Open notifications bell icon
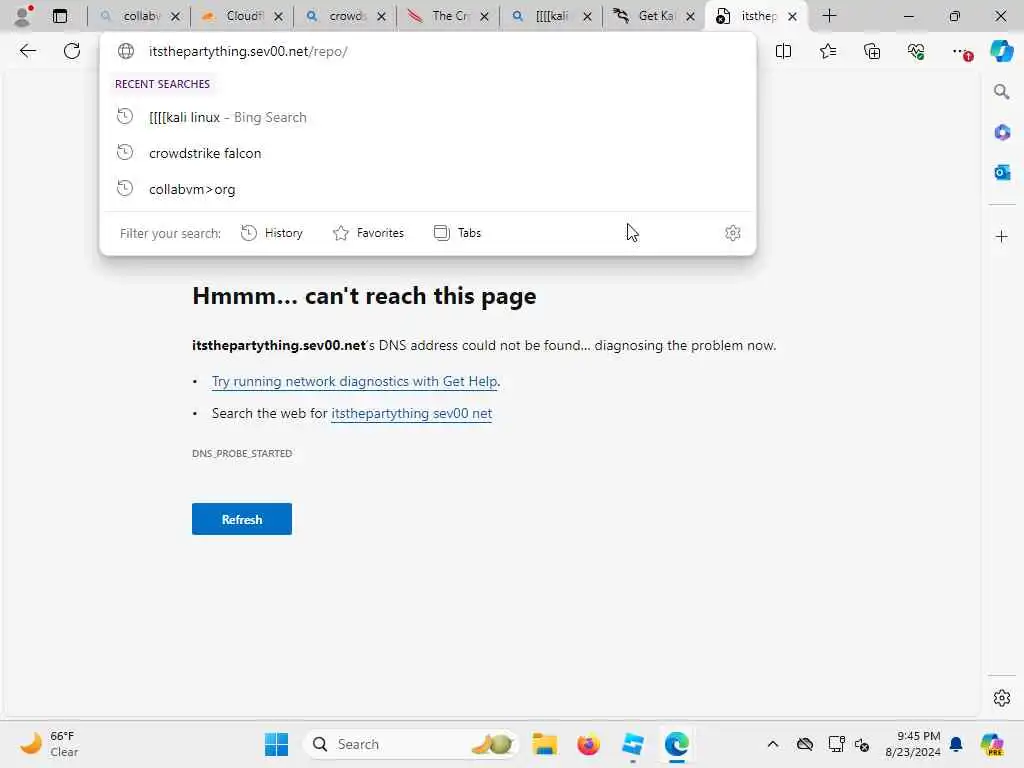 tap(956, 744)
